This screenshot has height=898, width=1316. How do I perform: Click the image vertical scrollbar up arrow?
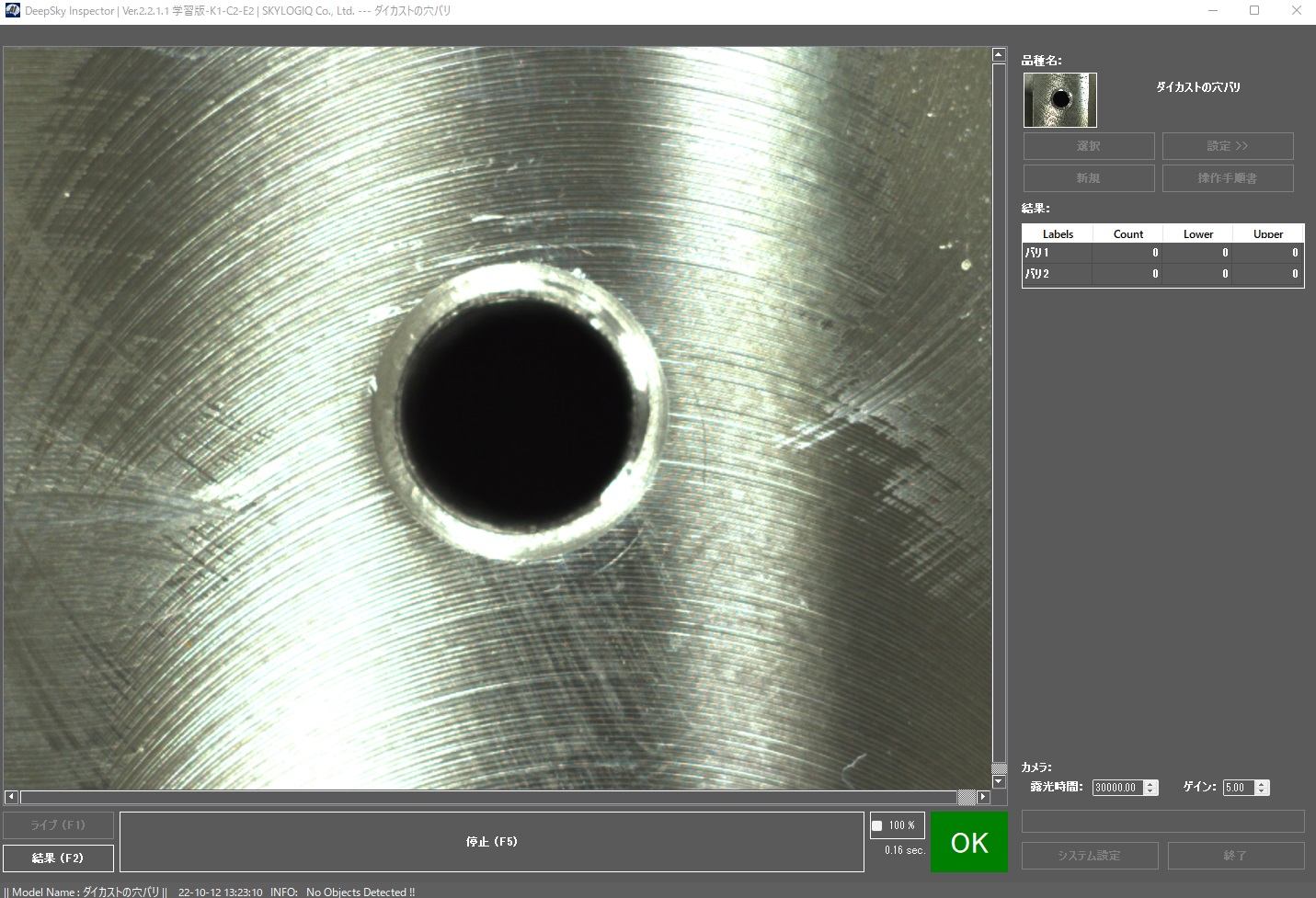tap(1000, 55)
